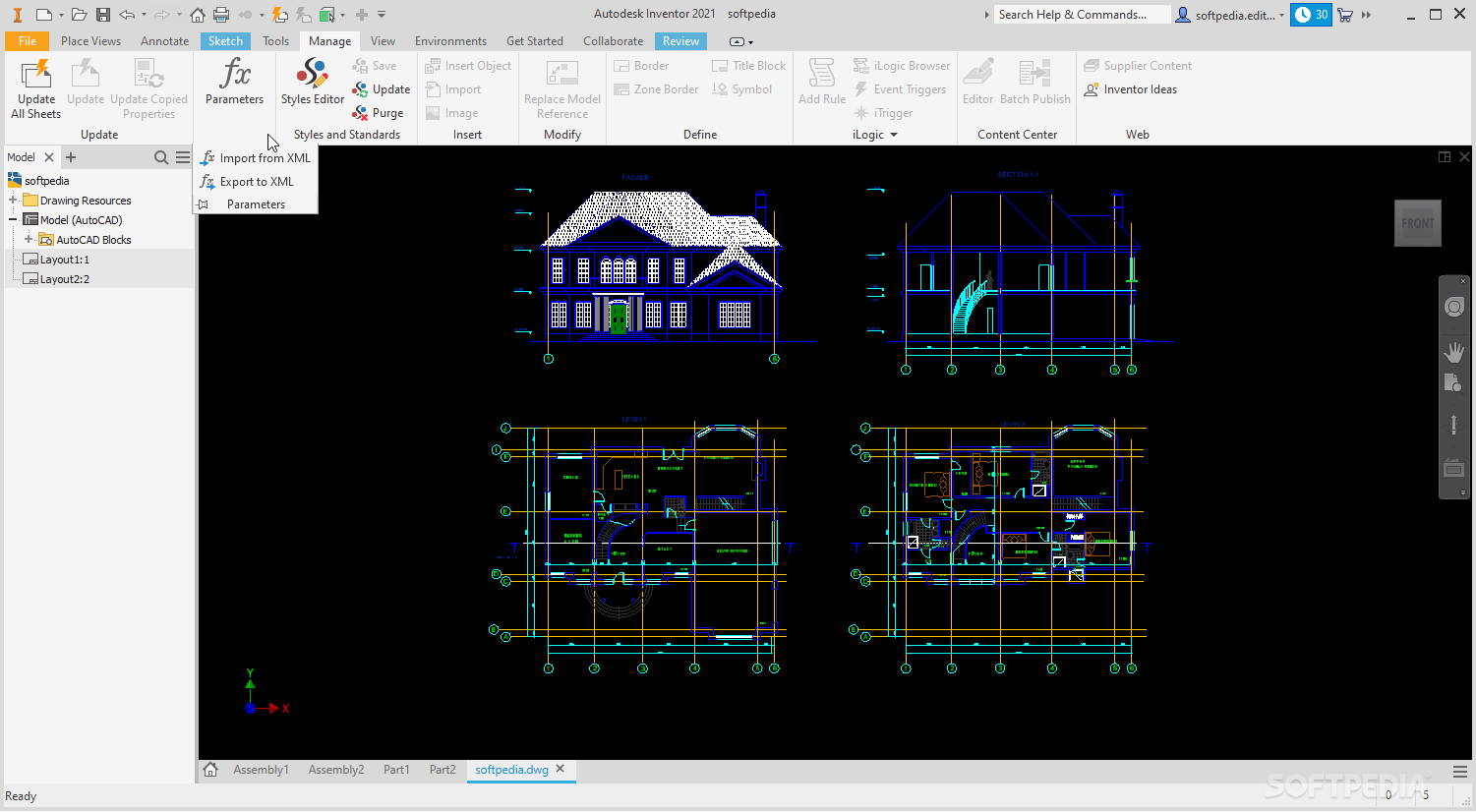Print using the printer icon
This screenshot has width=1476, height=812.
221,15
